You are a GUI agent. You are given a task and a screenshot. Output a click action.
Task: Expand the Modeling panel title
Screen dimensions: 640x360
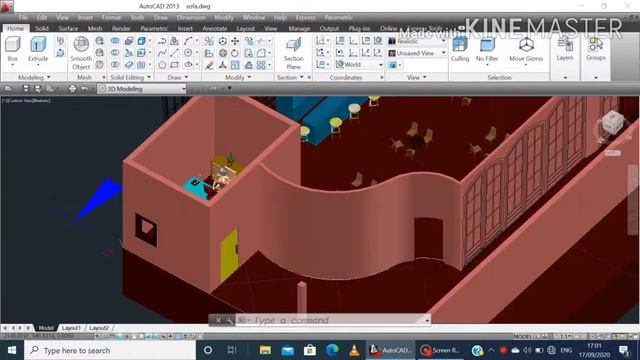[34, 77]
